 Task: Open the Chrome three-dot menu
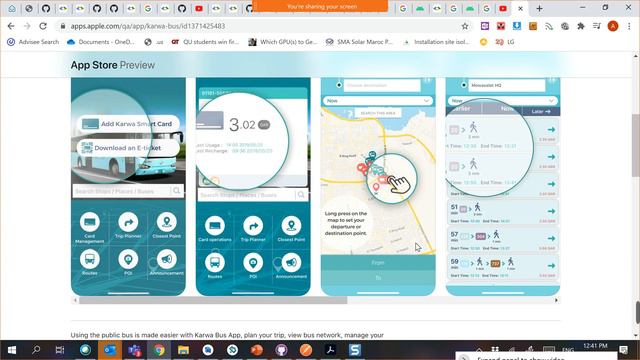[x=629, y=26]
